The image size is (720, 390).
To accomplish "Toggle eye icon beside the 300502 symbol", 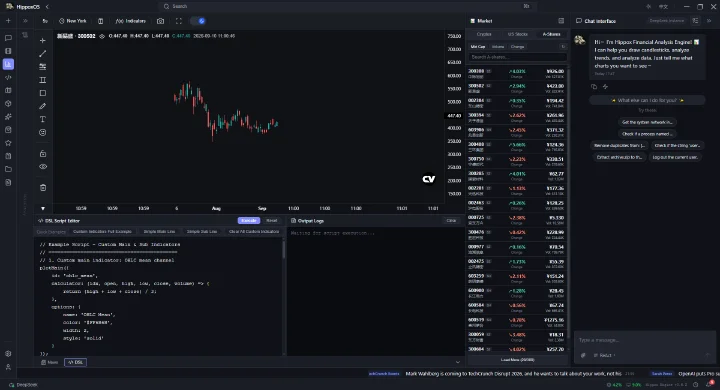I will [102, 36].
